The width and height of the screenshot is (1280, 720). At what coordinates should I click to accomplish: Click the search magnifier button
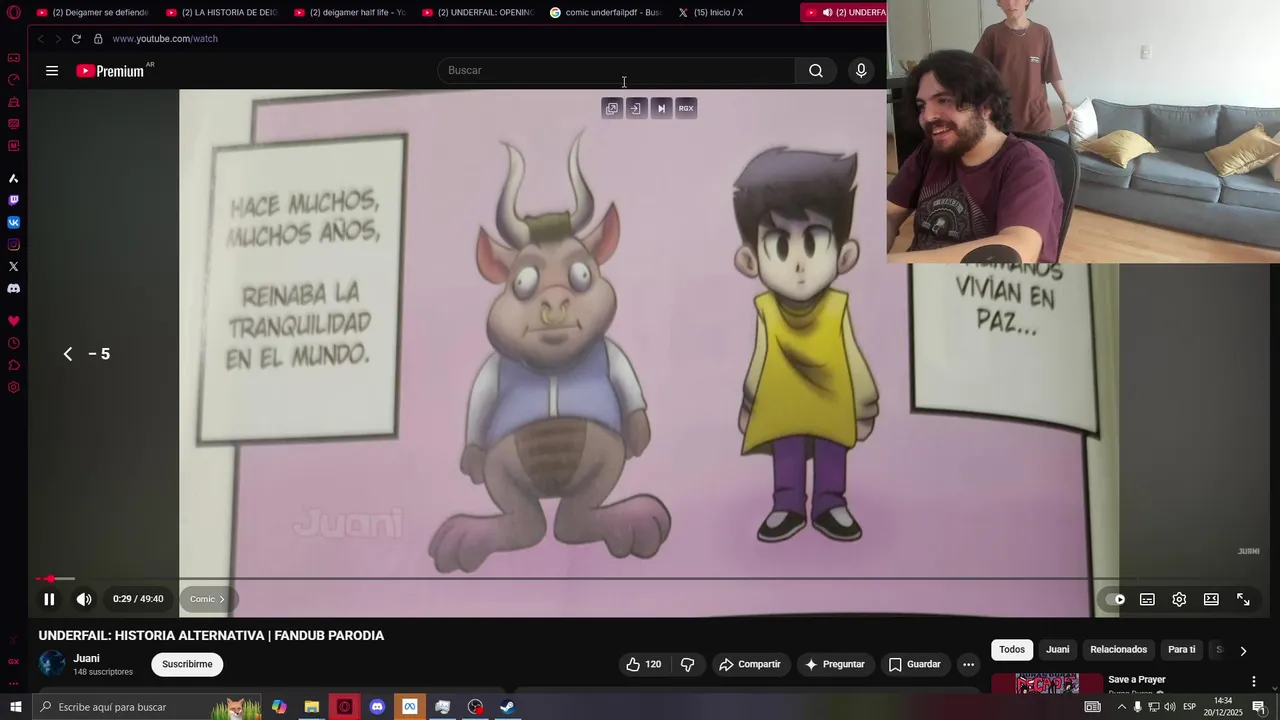click(x=816, y=71)
